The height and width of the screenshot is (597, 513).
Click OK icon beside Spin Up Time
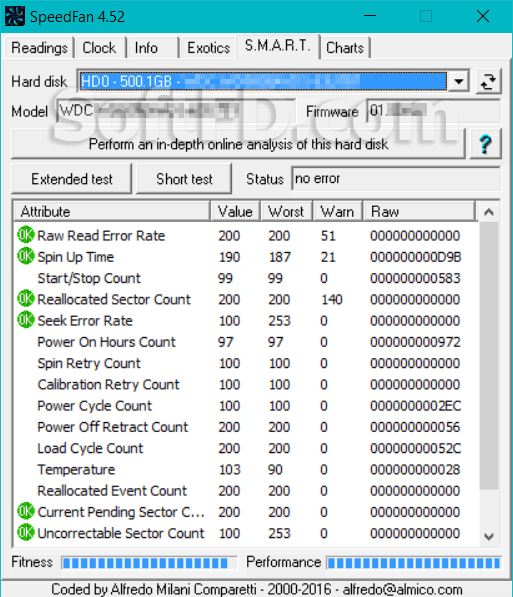pyautogui.click(x=26, y=256)
